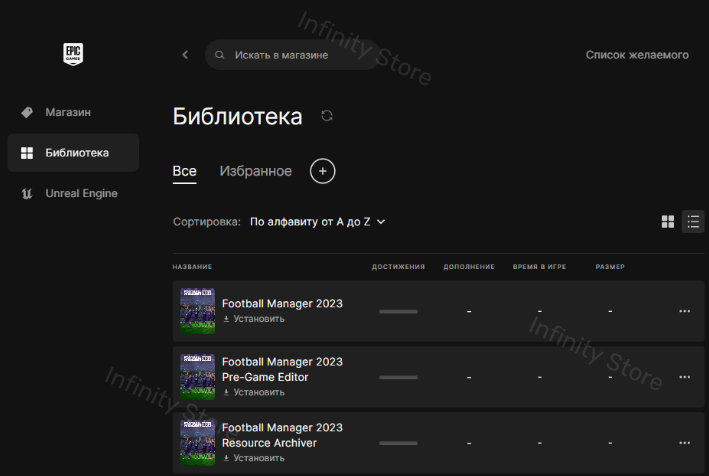Screen dimensions: 709x476
Task: Click the Достижения column header
Action: [x=398, y=267]
